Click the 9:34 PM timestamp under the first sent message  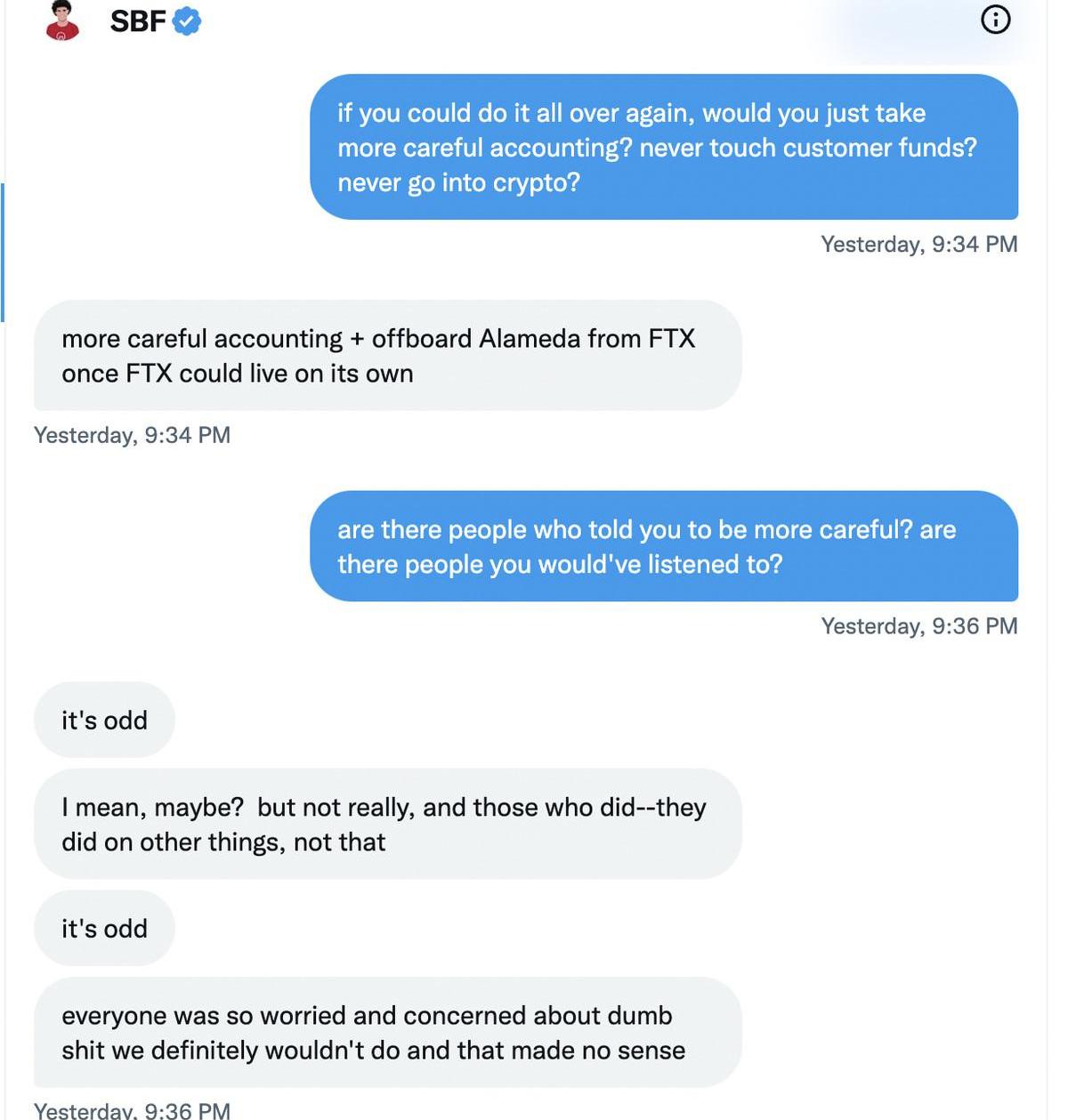click(918, 244)
